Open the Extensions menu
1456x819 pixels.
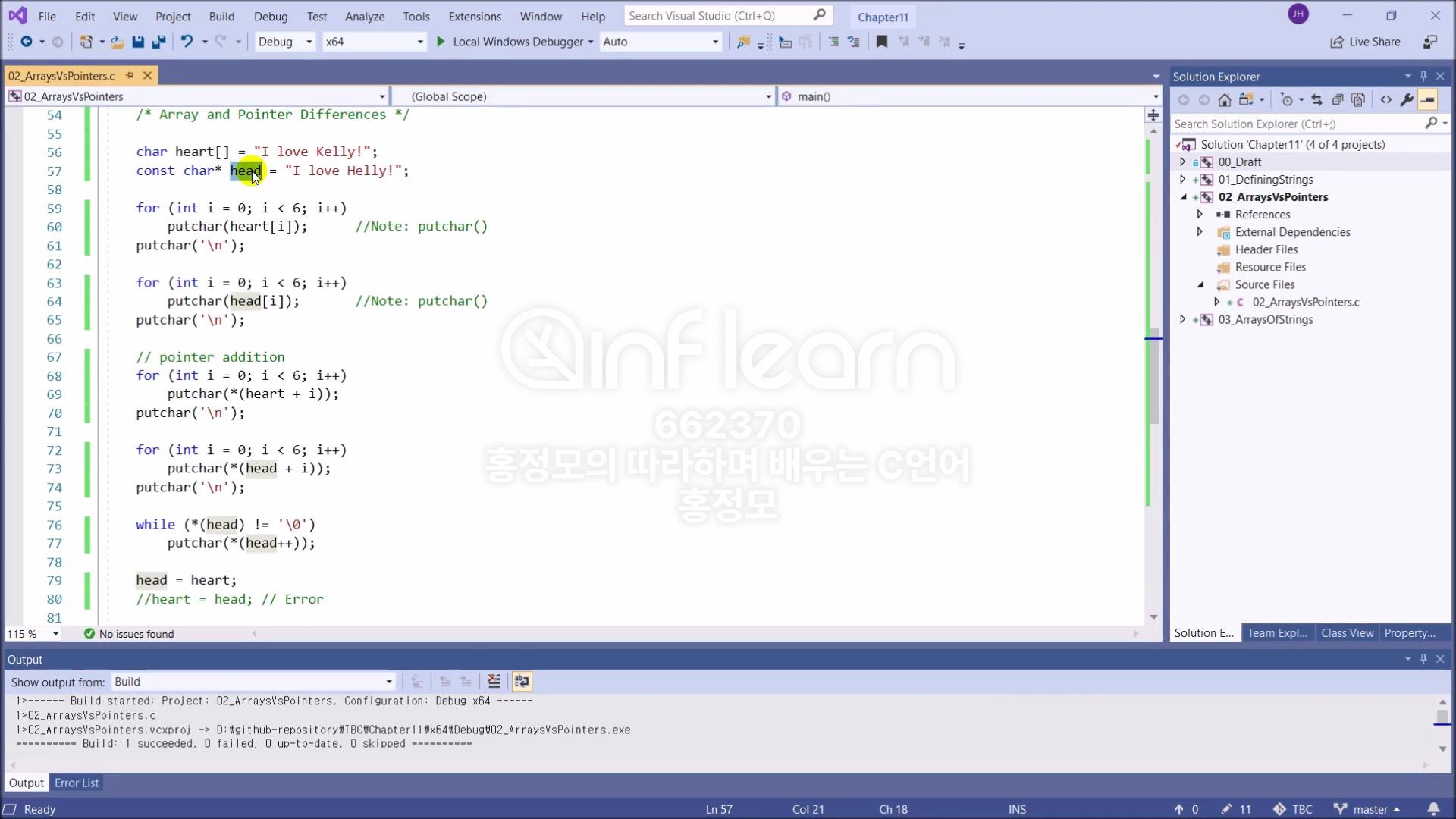[474, 16]
